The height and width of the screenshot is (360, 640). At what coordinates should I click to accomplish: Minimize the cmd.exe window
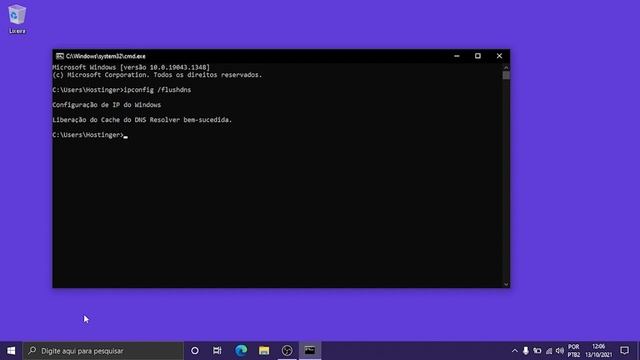pos(457,56)
